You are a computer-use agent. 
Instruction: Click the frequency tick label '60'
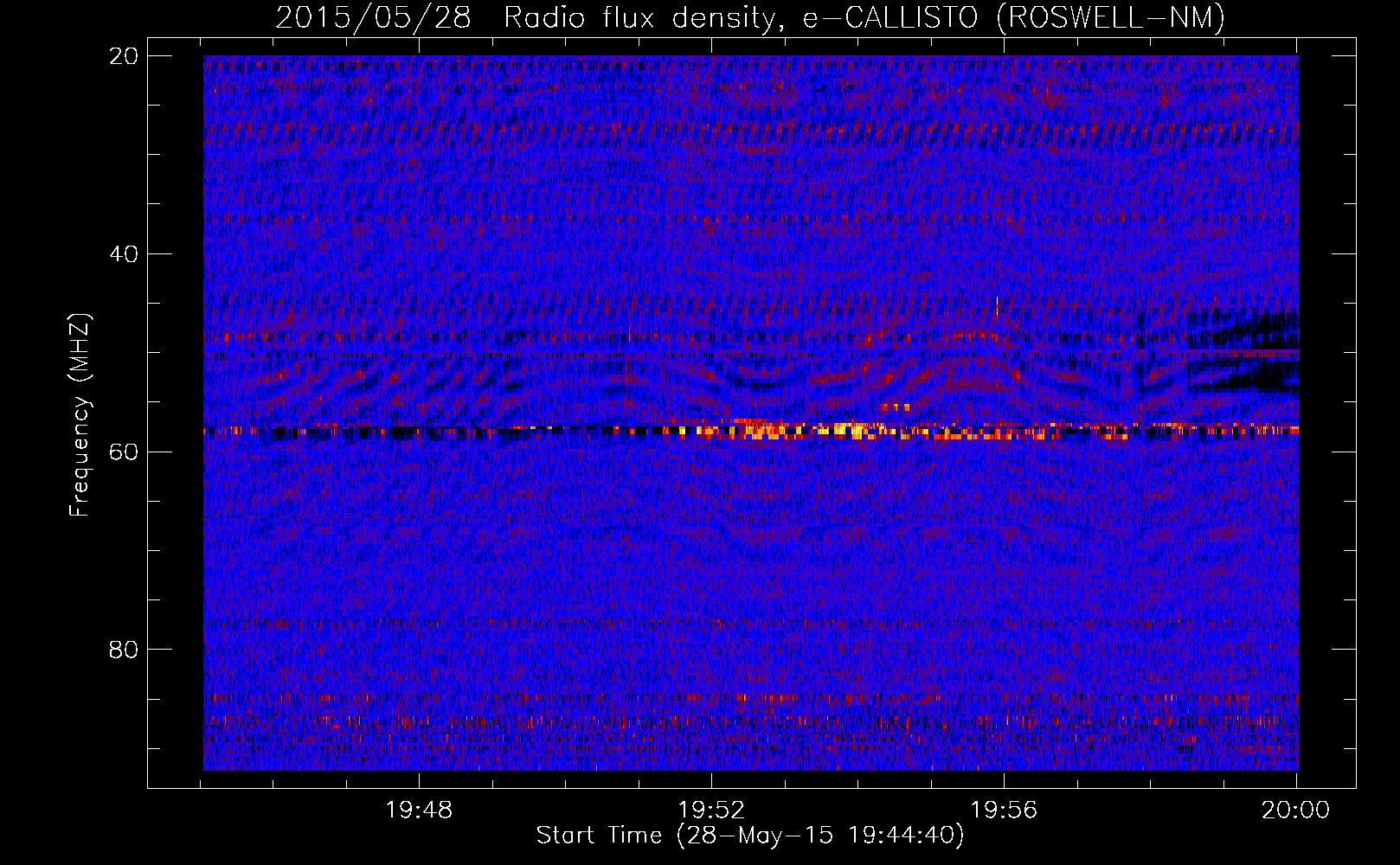[124, 452]
